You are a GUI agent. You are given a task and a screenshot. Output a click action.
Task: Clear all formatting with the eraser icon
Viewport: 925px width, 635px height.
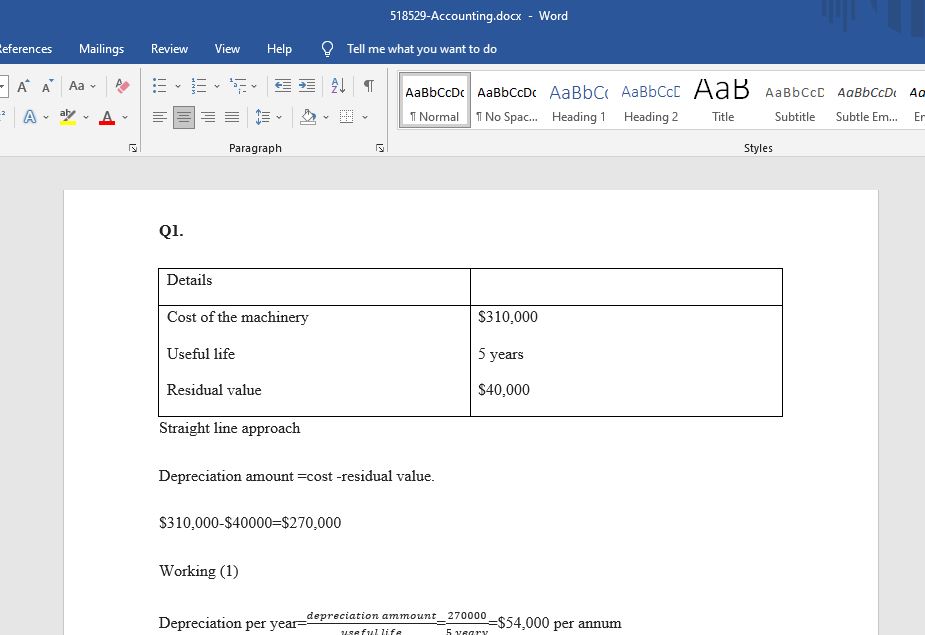pos(122,86)
